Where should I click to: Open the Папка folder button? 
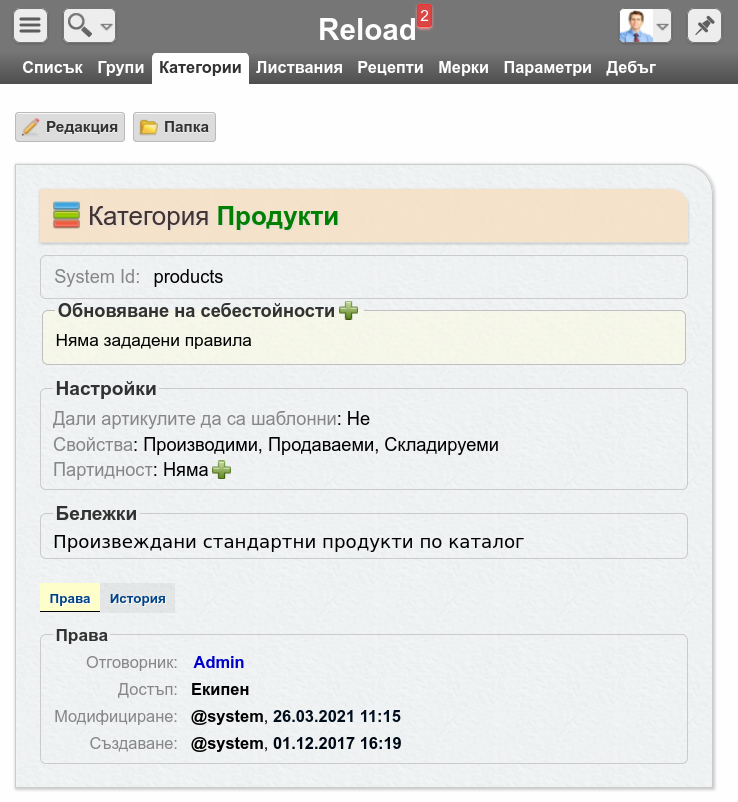[x=174, y=127]
